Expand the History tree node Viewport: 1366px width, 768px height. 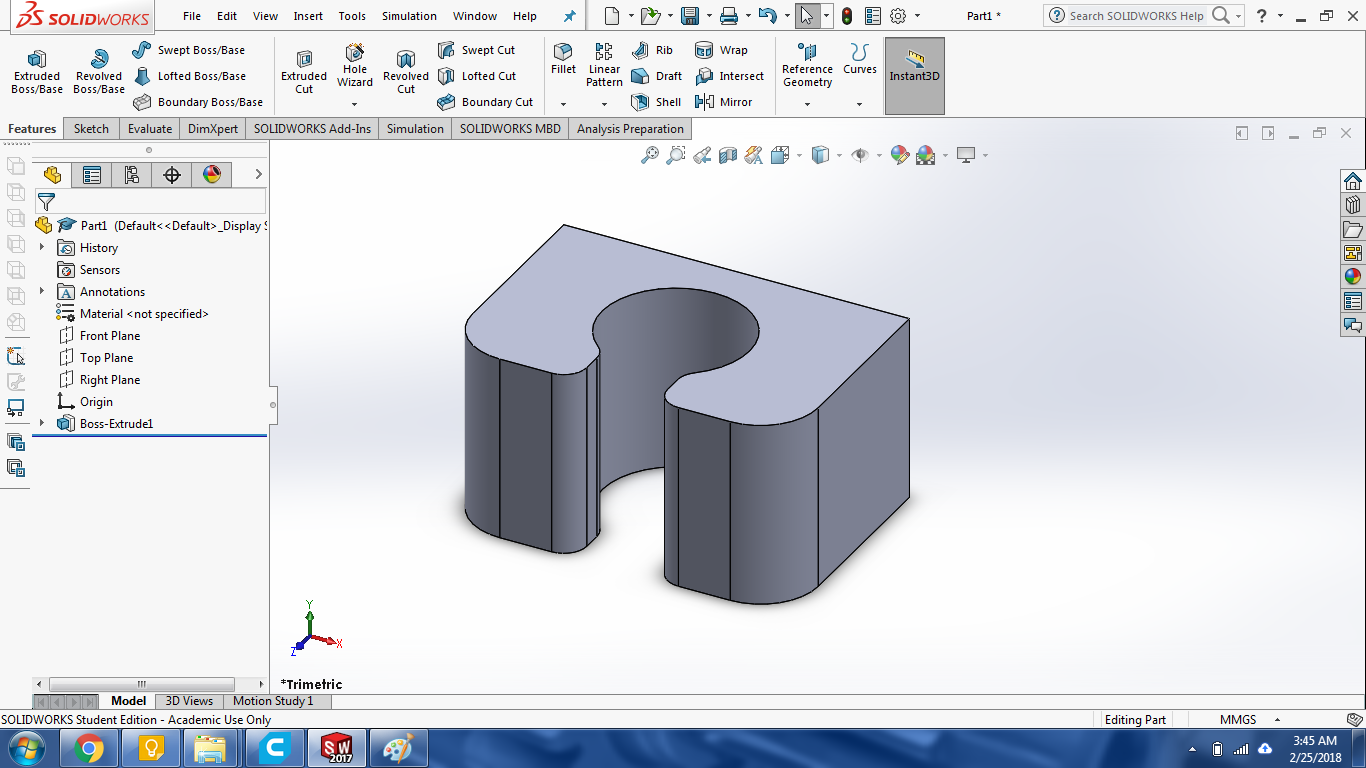[42, 247]
